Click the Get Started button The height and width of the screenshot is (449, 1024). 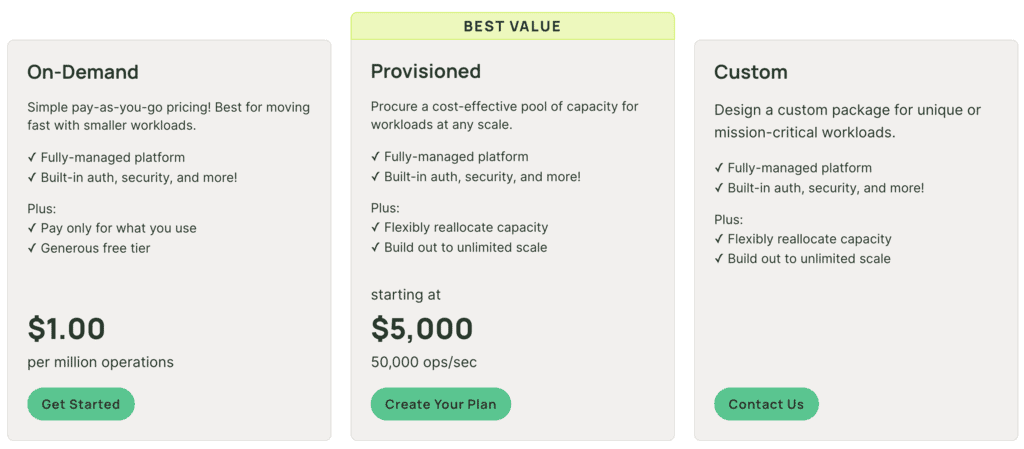(x=81, y=404)
